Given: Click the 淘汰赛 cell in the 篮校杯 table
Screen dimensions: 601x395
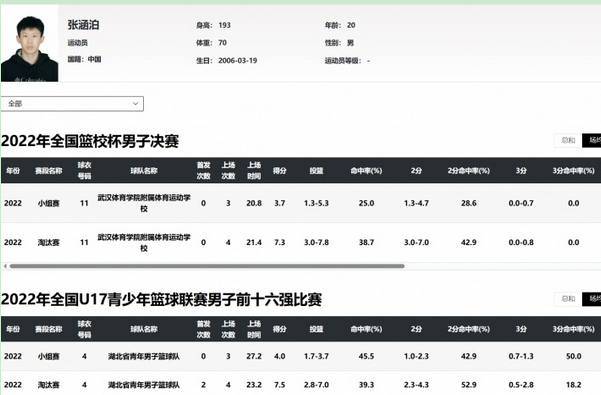Looking at the screenshot, I should [49, 243].
